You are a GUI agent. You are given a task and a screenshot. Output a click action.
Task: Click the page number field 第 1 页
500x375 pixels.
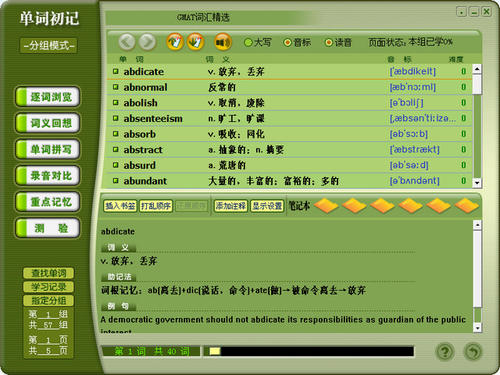pos(48,340)
